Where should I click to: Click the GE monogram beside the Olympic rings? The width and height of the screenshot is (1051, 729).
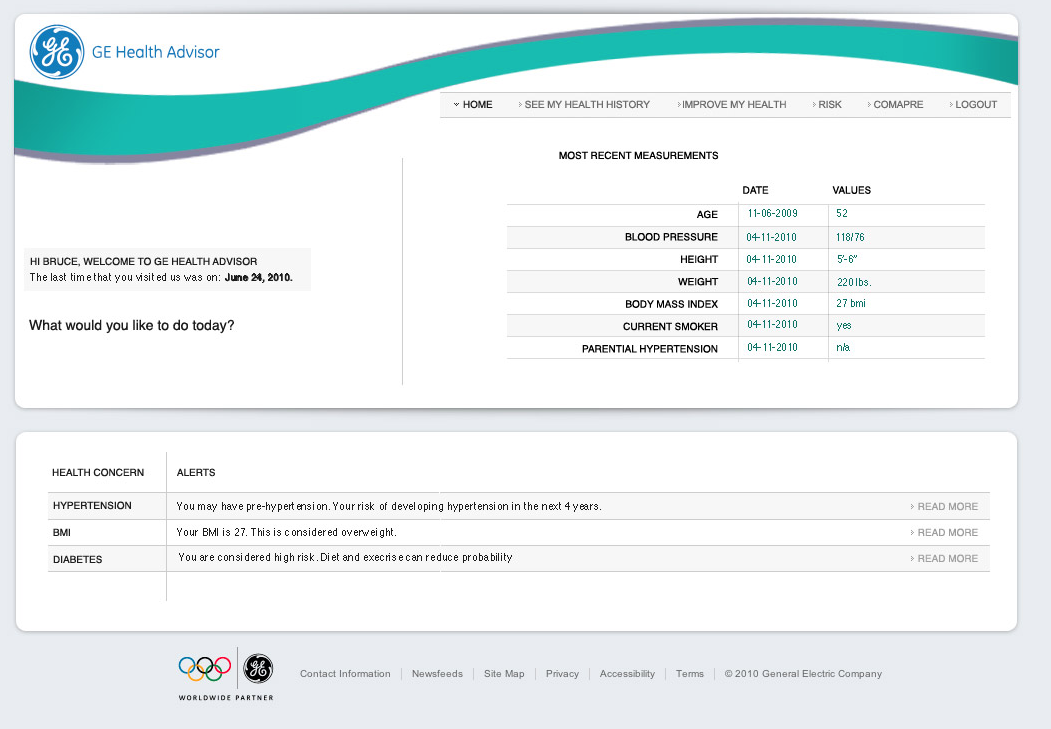(255, 671)
